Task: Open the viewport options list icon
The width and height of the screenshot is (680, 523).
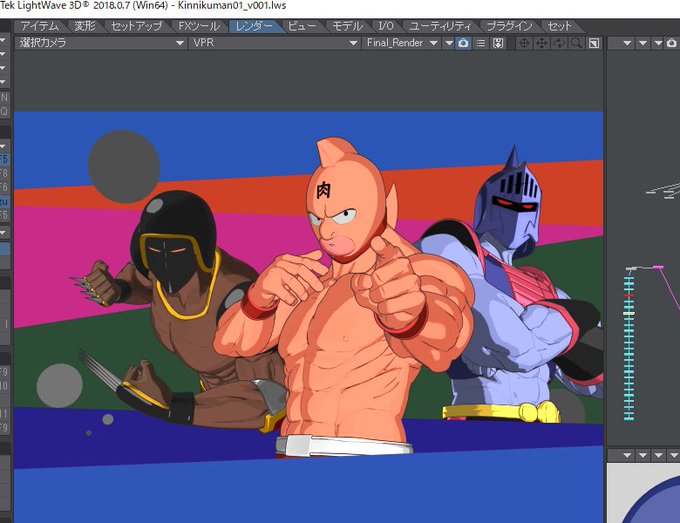Action: (481, 43)
